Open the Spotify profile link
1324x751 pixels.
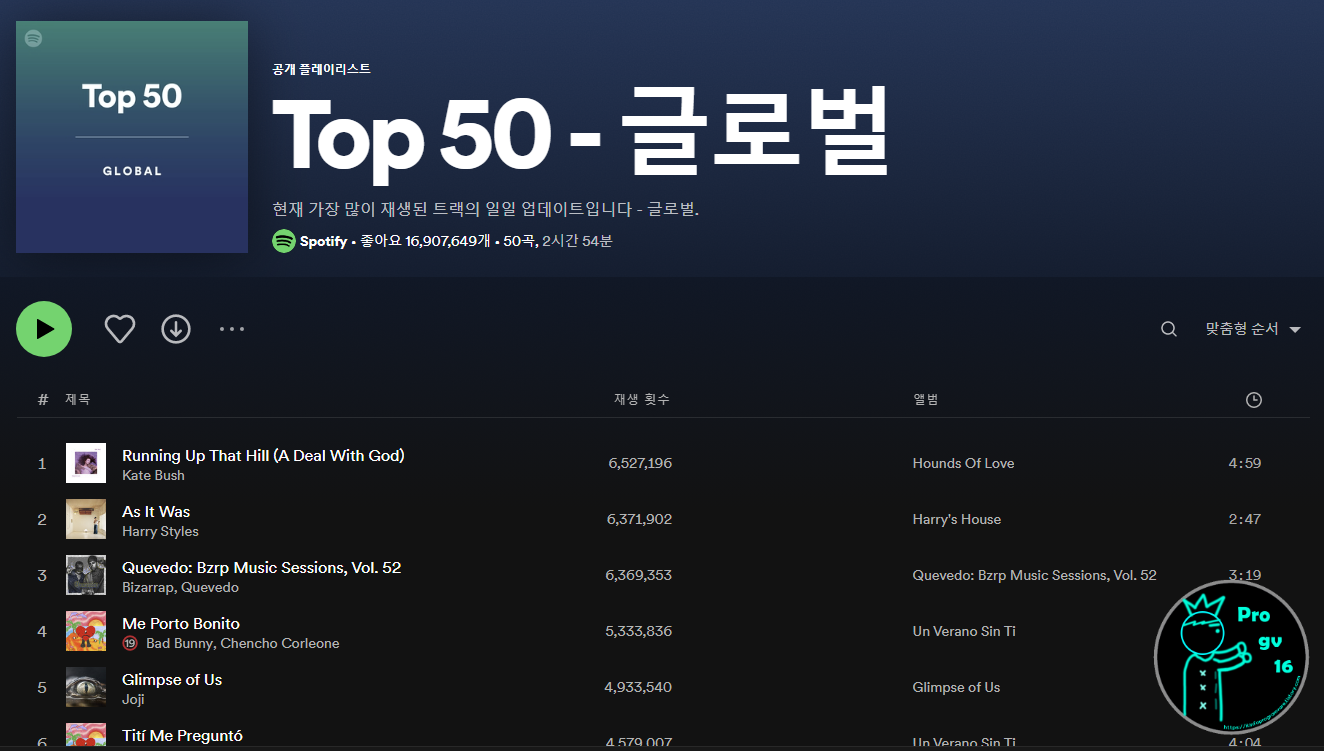323,241
